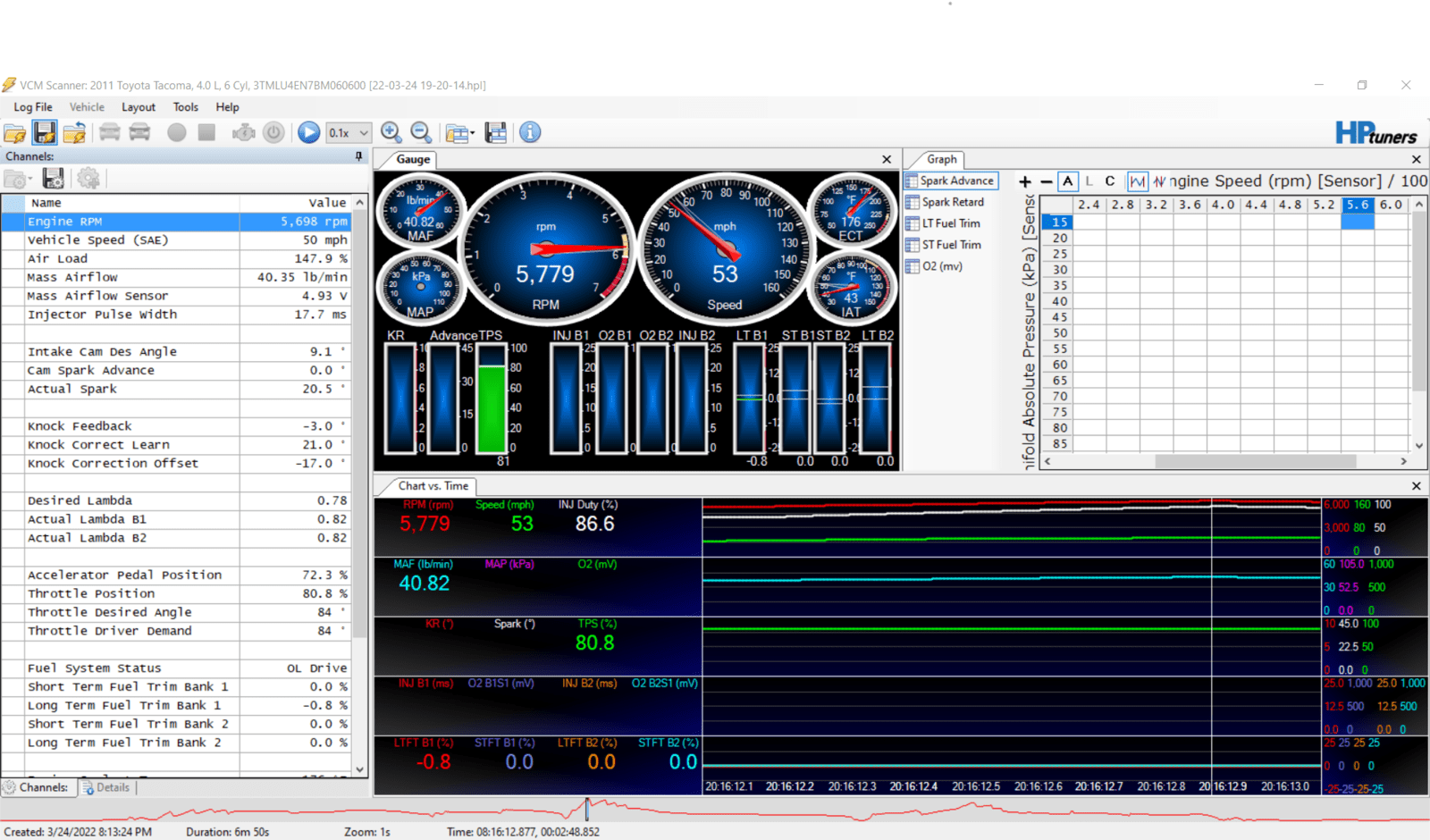
Task: Click the RPM gauge dial
Action: coord(546,249)
